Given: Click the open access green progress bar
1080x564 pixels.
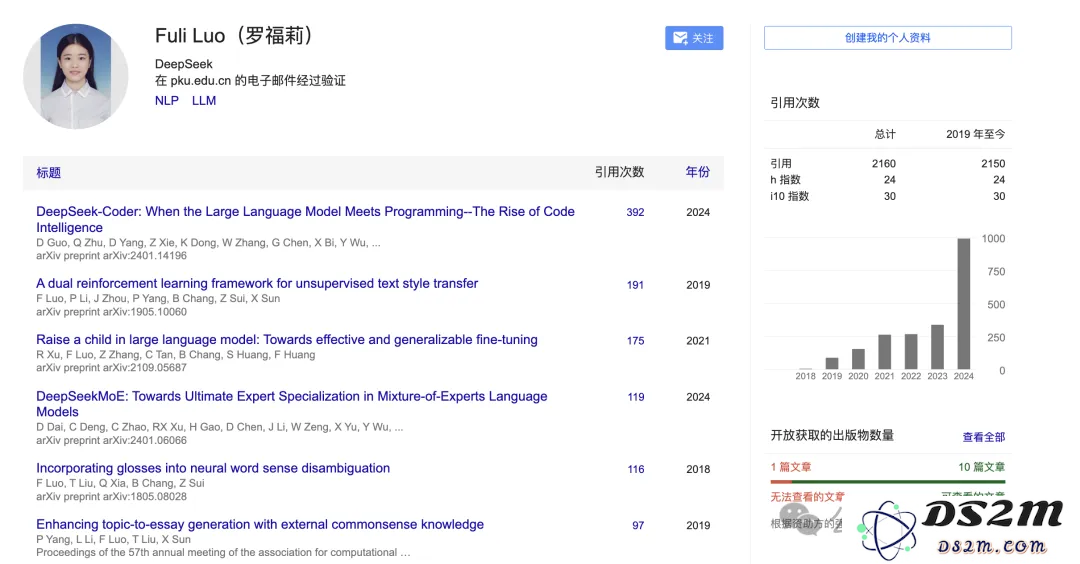Looking at the screenshot, I should coord(898,481).
